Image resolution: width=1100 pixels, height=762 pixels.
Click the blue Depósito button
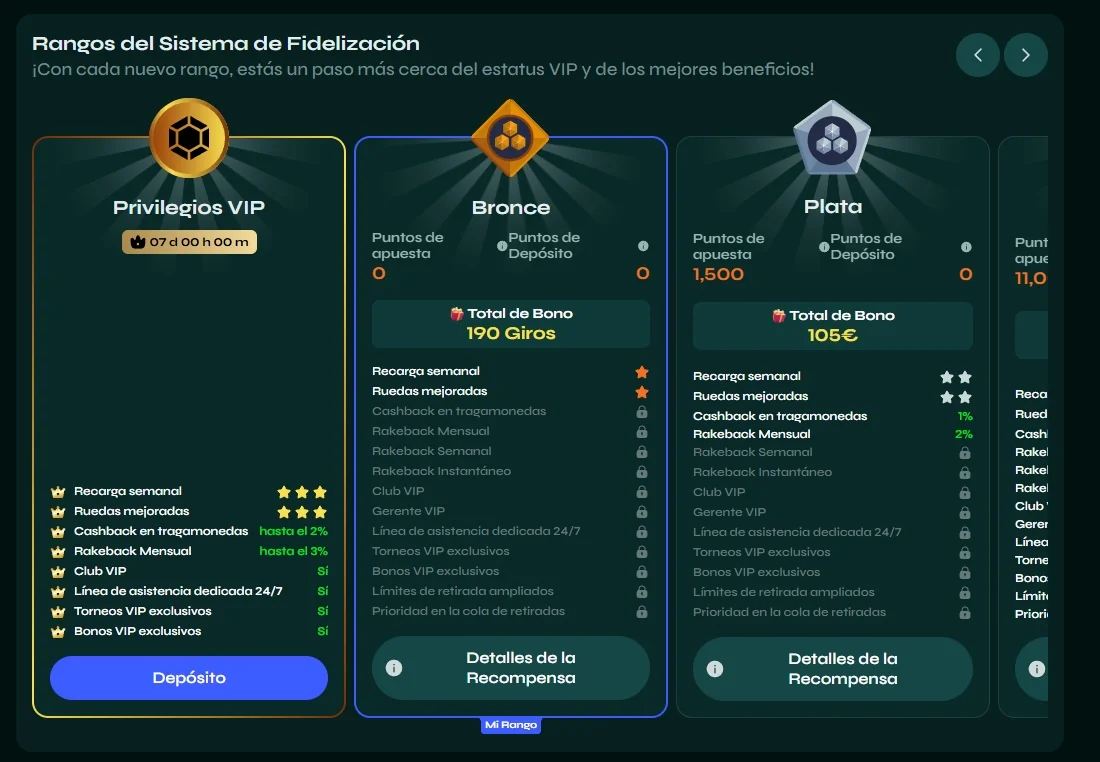189,678
